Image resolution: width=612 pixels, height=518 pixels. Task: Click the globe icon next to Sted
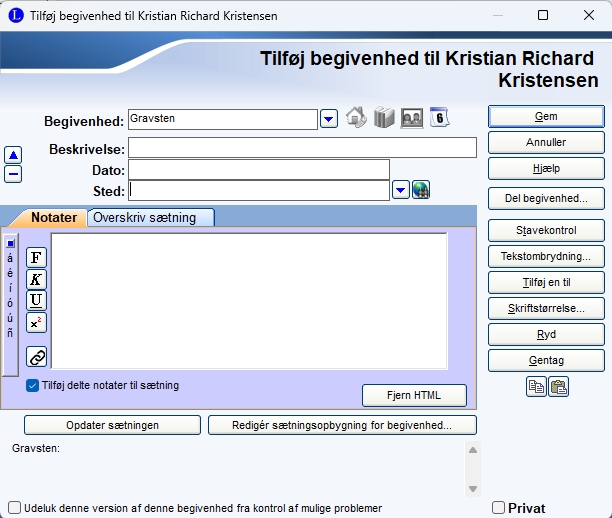pyautogui.click(x=421, y=190)
